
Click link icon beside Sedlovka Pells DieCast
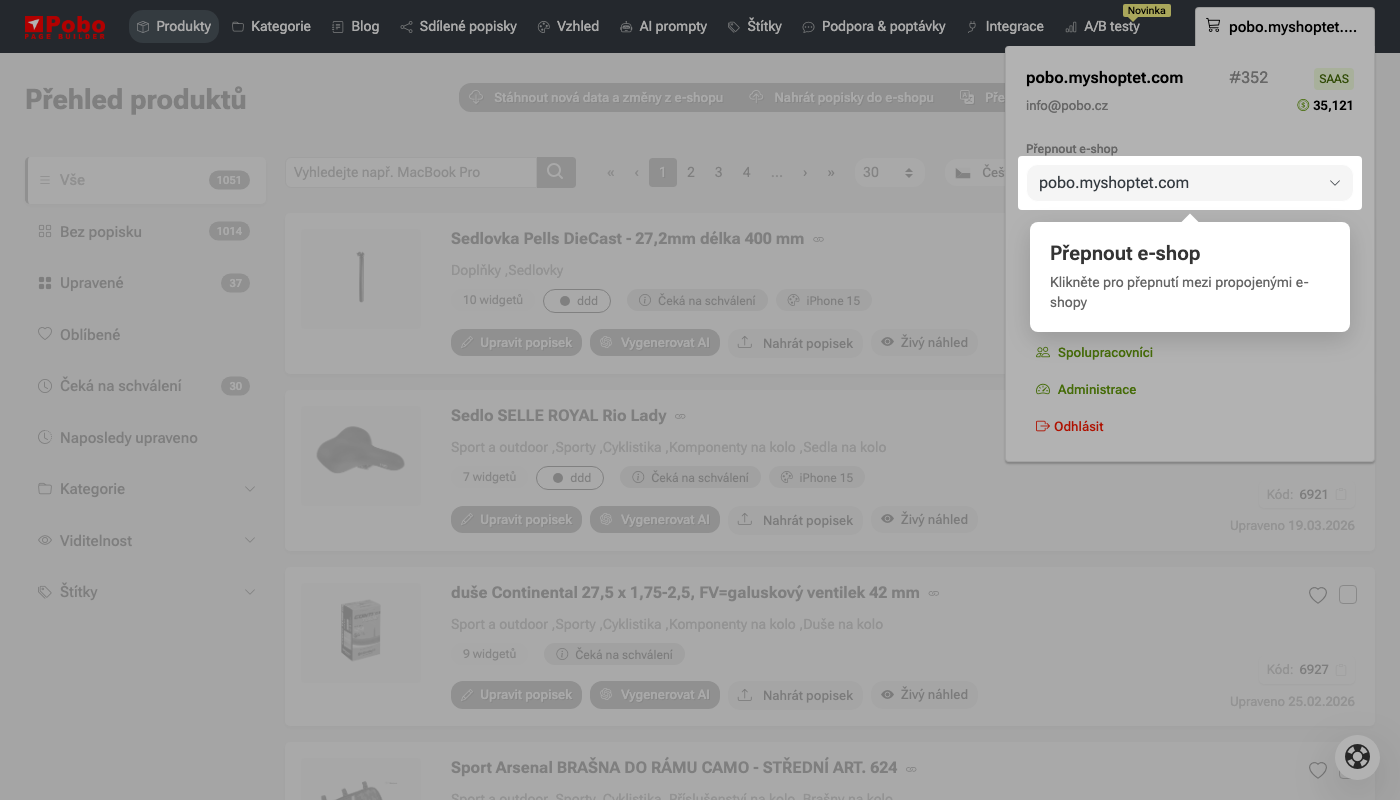tap(818, 240)
